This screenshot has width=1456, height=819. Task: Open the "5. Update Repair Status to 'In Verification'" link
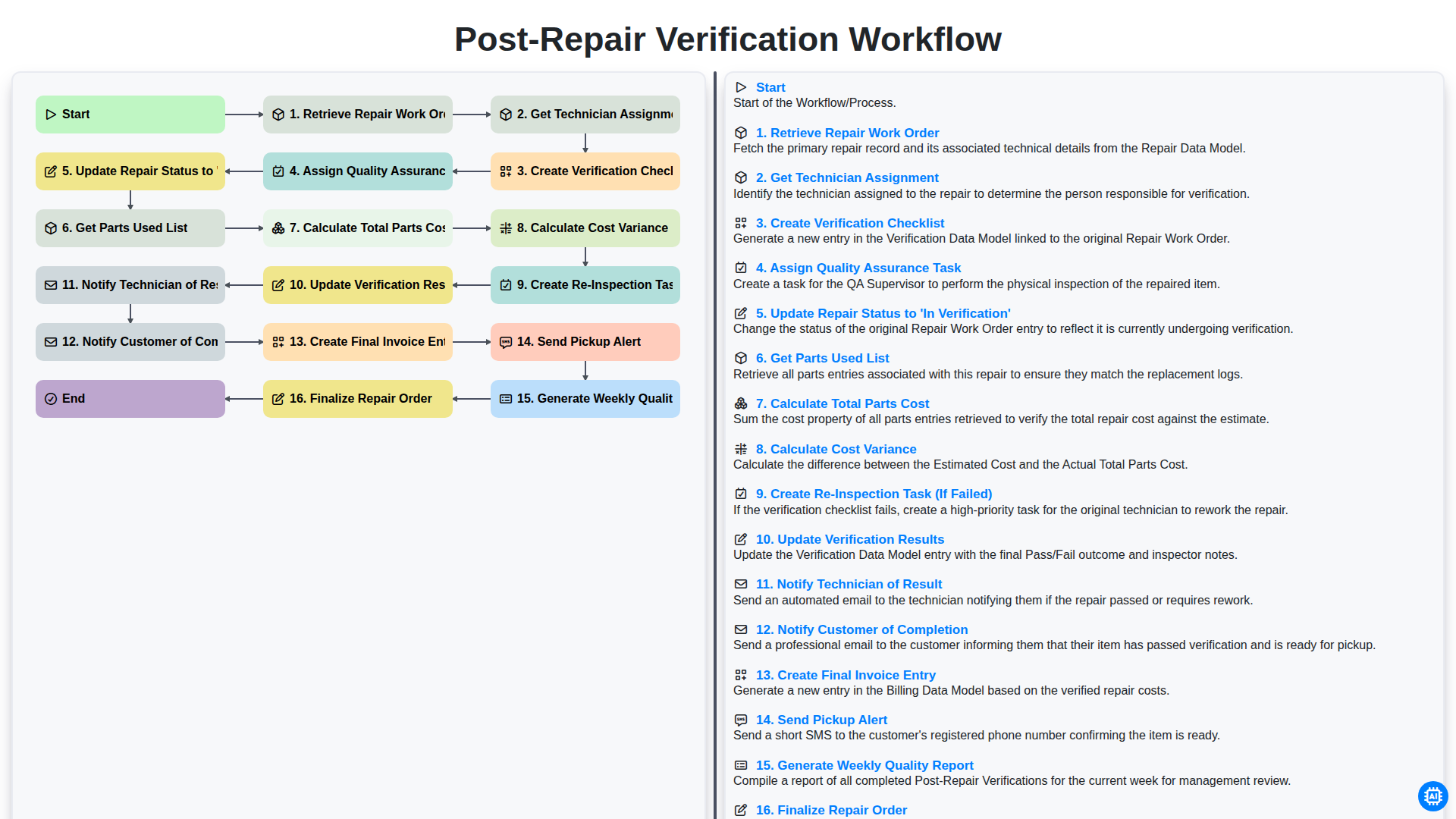pos(883,313)
